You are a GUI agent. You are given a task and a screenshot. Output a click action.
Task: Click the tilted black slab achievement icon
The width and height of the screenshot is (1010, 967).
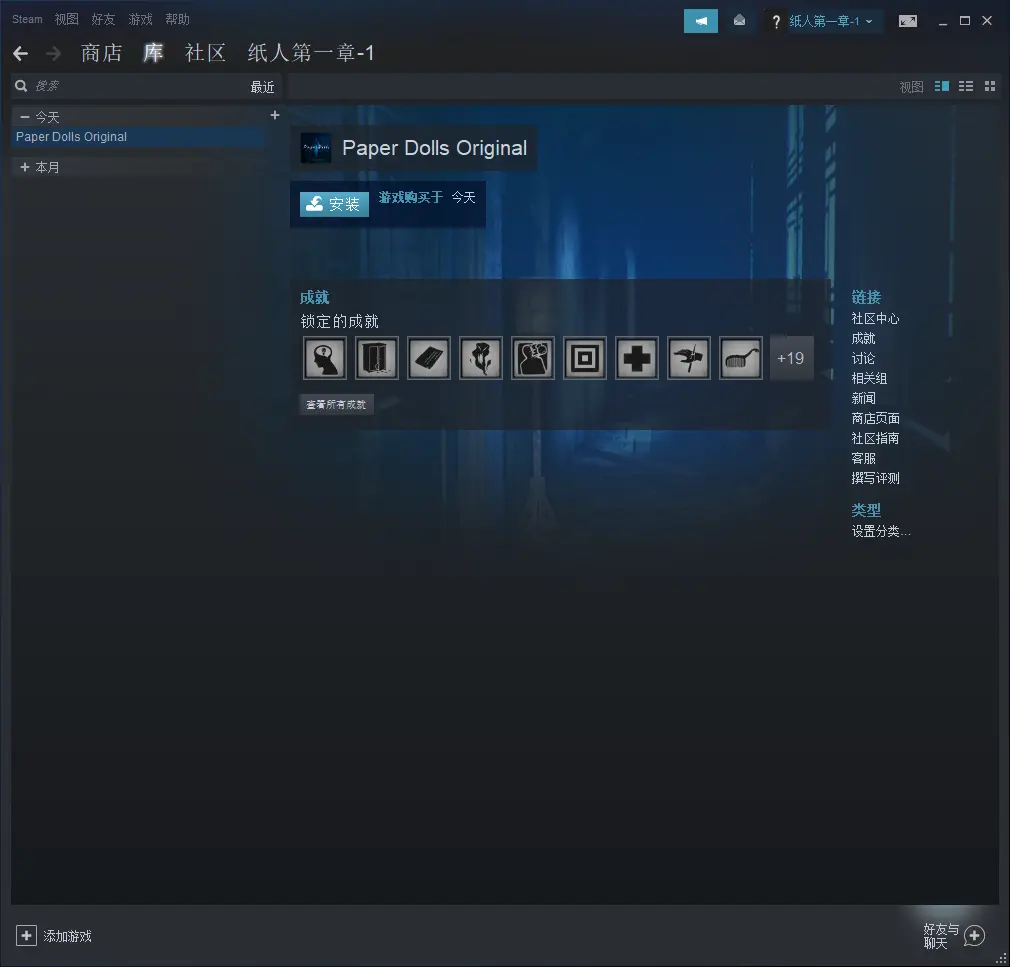(x=429, y=358)
